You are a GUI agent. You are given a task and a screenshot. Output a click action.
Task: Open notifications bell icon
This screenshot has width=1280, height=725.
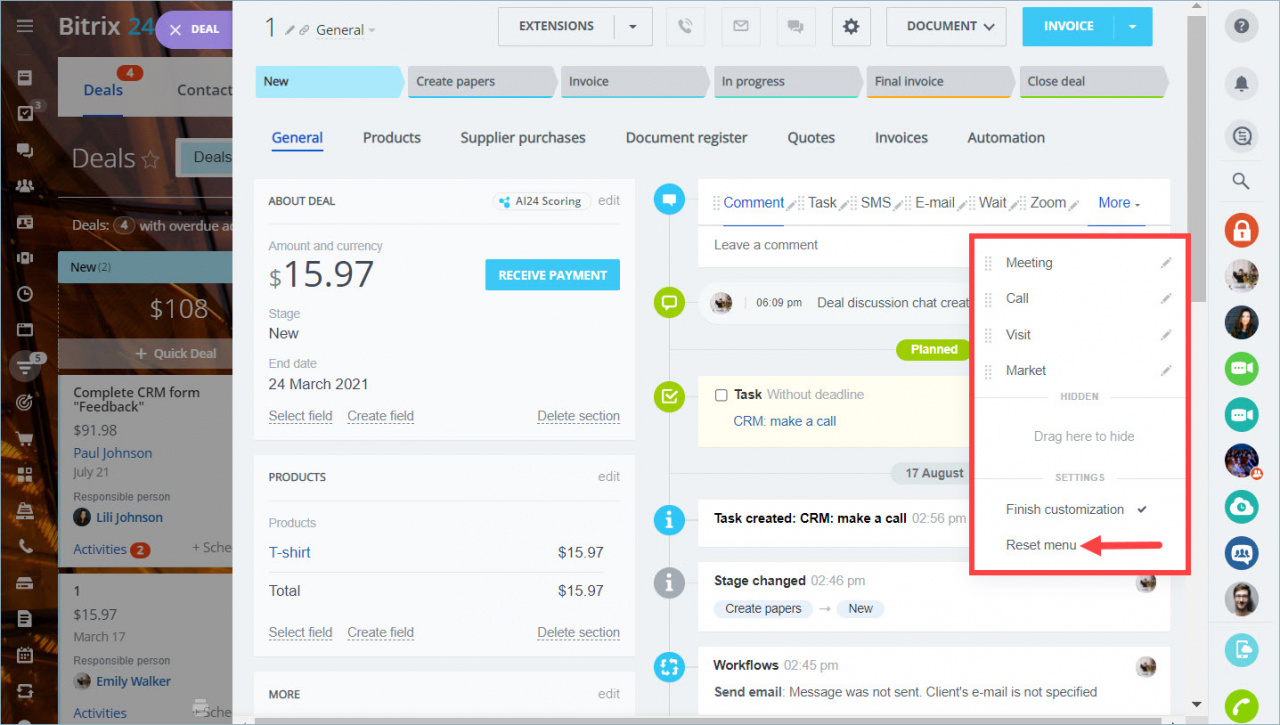[1241, 83]
